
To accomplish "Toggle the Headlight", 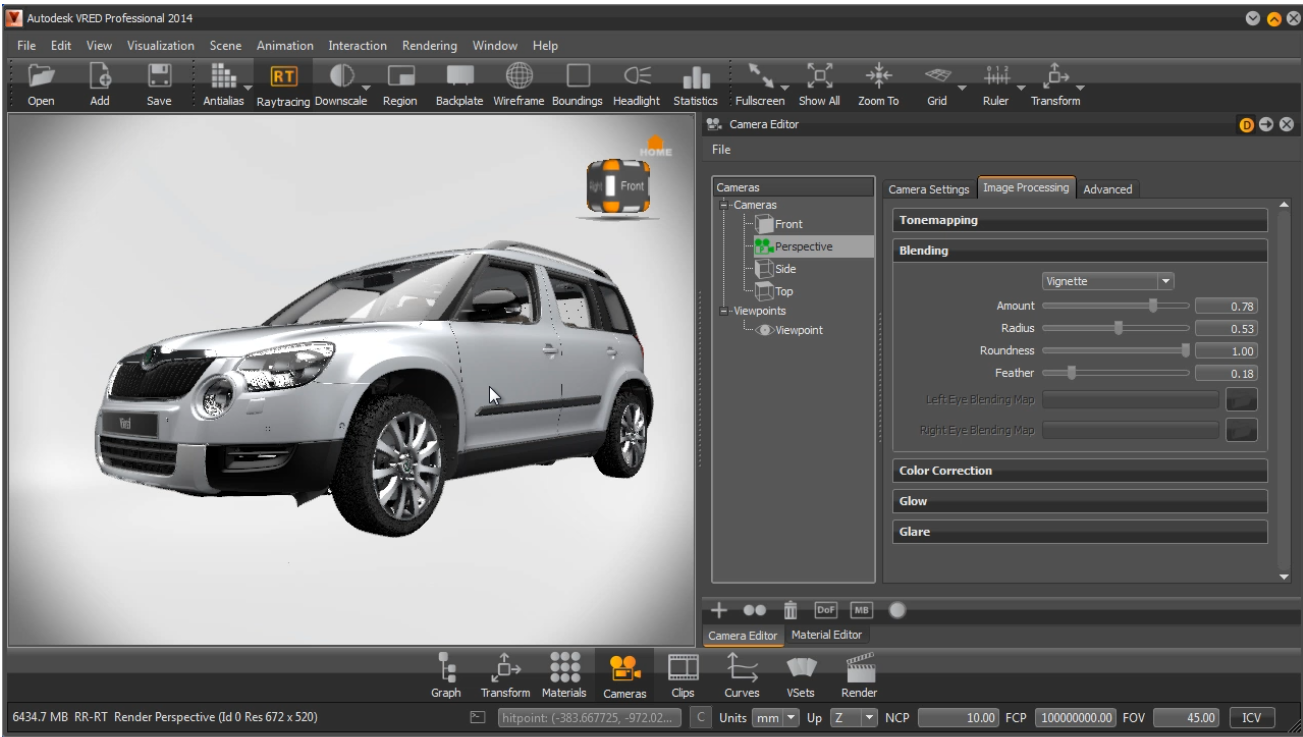I will (x=637, y=77).
